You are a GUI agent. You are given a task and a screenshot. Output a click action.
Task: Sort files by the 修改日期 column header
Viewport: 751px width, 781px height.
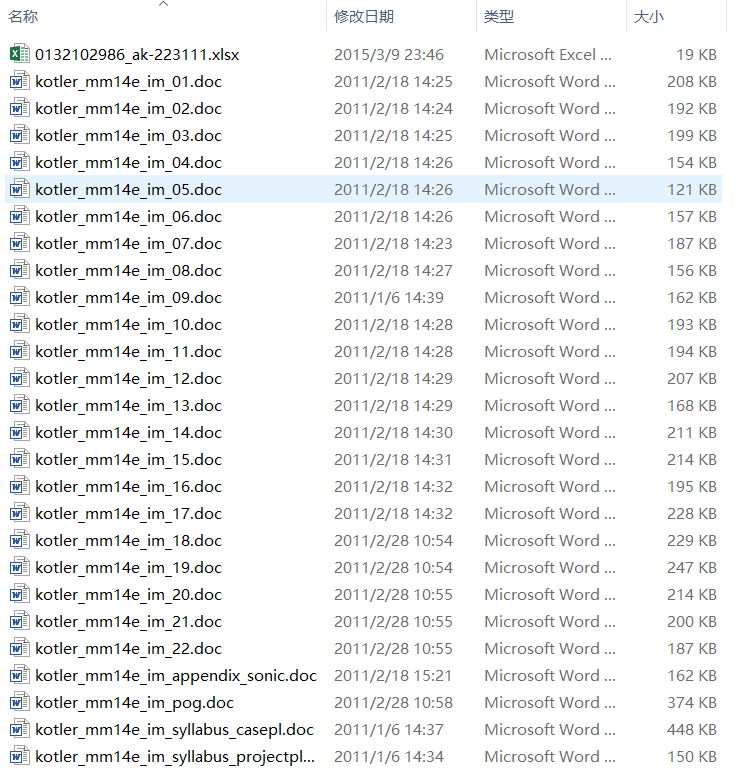coord(364,16)
